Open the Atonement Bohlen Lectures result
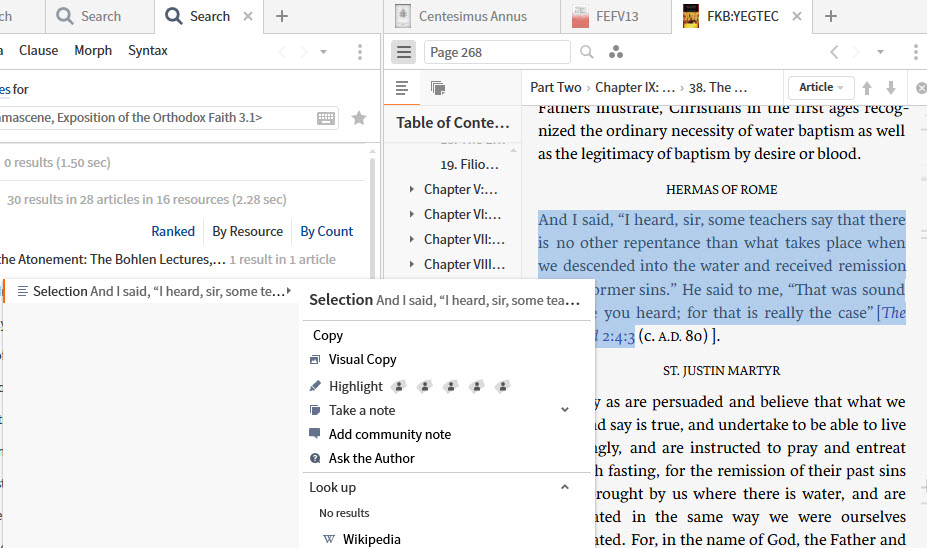Viewport: 927px width, 548px height. pos(112,259)
